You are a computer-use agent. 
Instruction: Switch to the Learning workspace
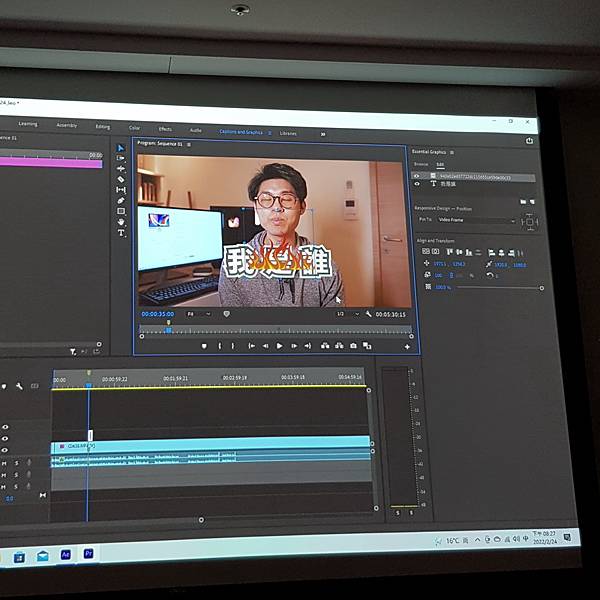tap(28, 124)
